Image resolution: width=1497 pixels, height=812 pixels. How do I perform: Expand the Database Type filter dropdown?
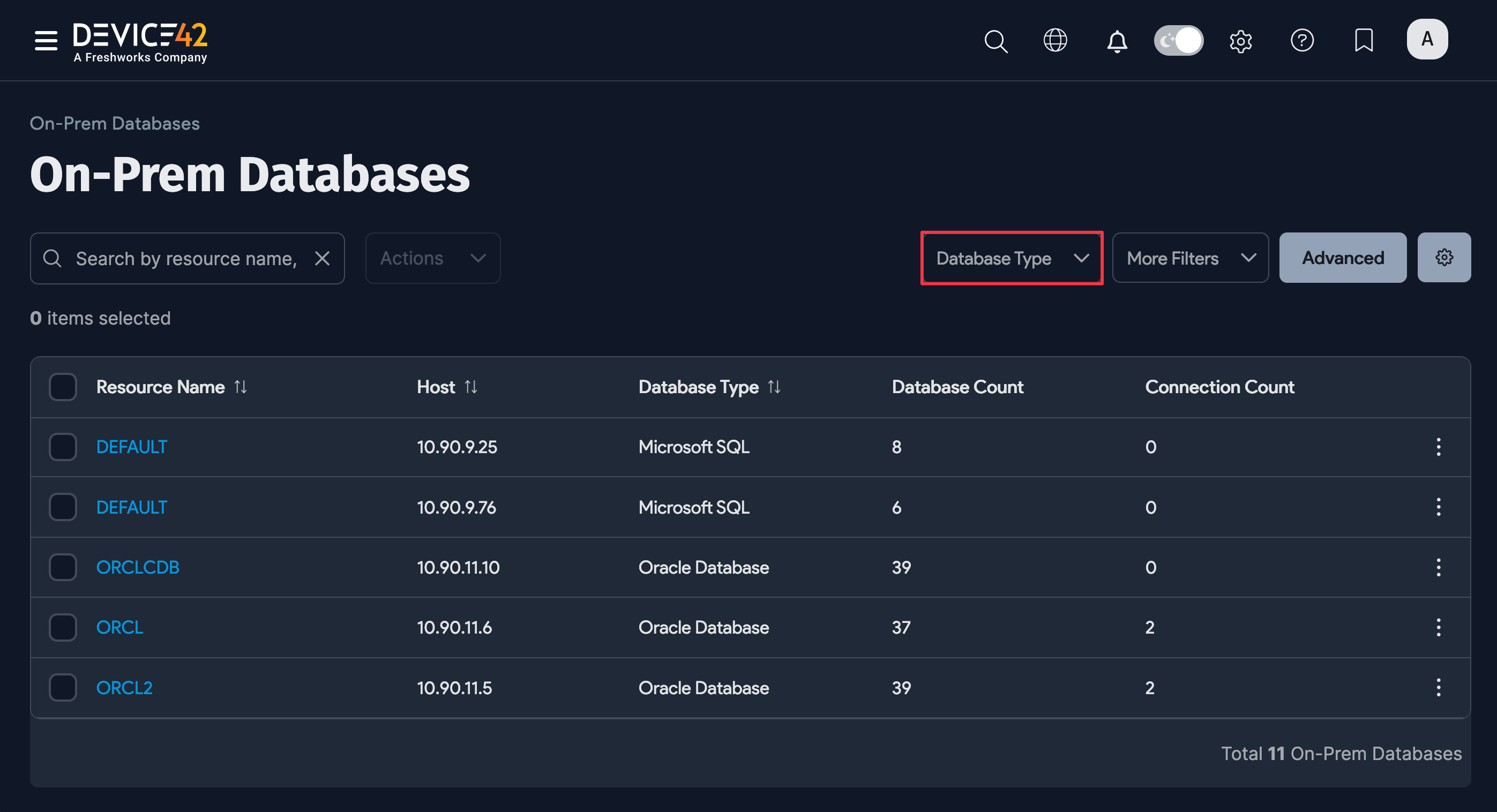[x=1011, y=258]
